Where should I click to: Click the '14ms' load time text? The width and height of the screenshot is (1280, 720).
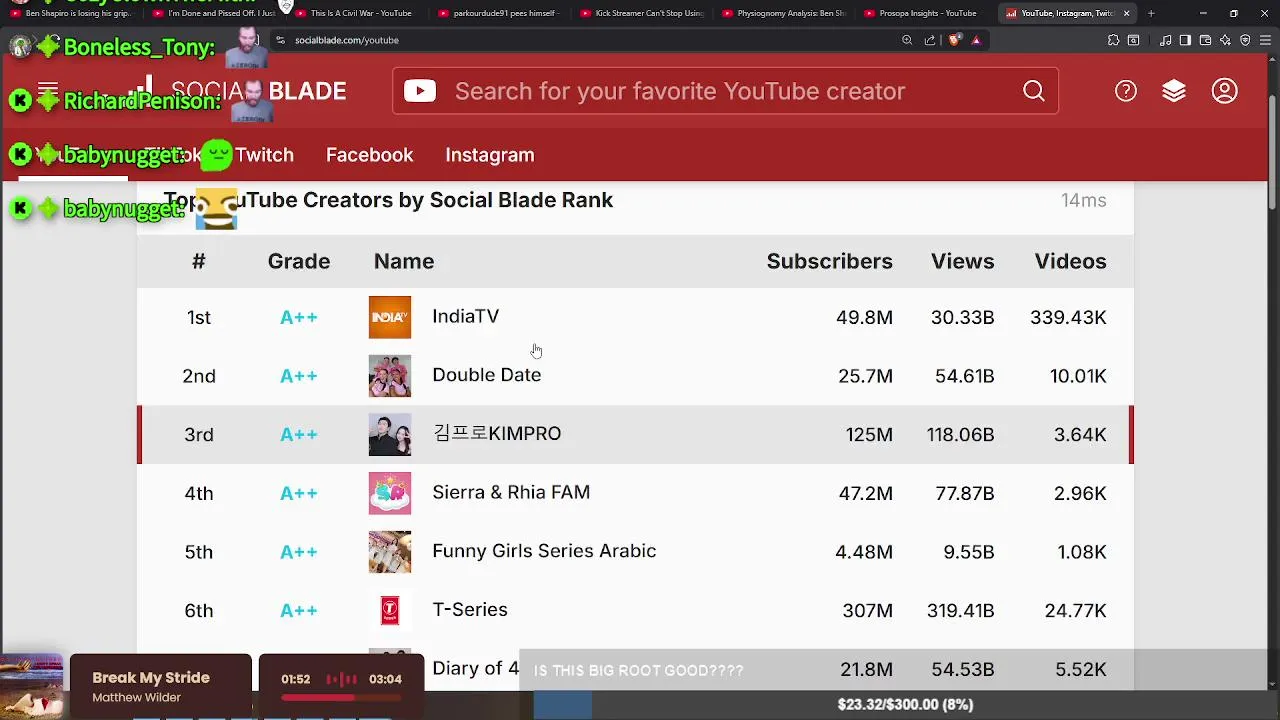[1083, 201]
